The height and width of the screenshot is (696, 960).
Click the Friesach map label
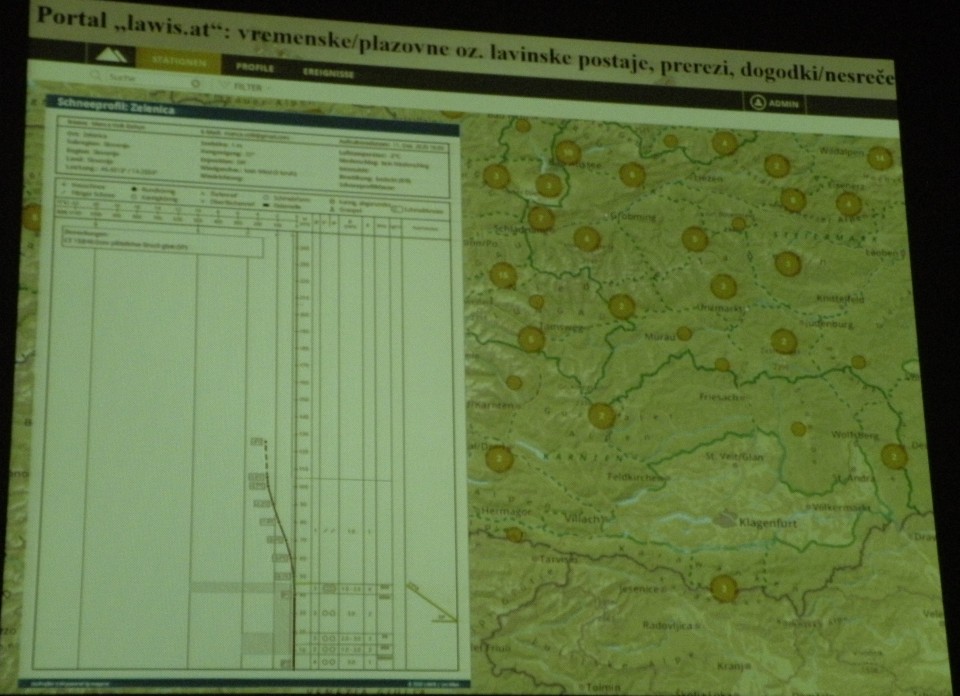[x=720, y=397]
